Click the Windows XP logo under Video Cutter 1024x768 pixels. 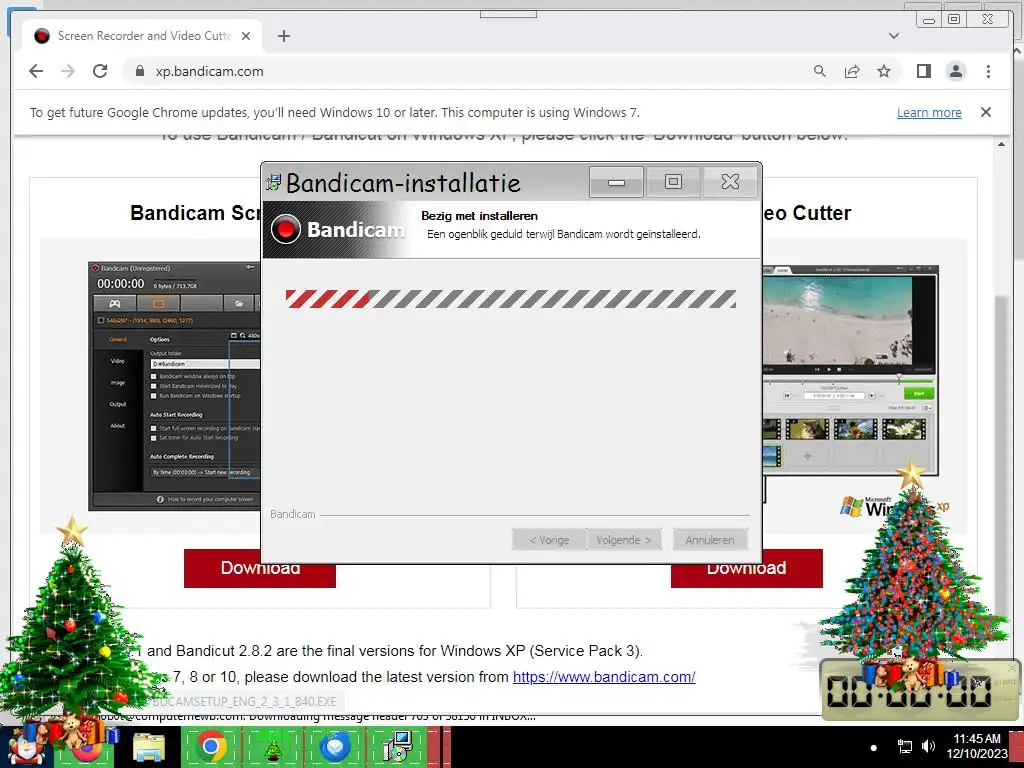(x=893, y=506)
